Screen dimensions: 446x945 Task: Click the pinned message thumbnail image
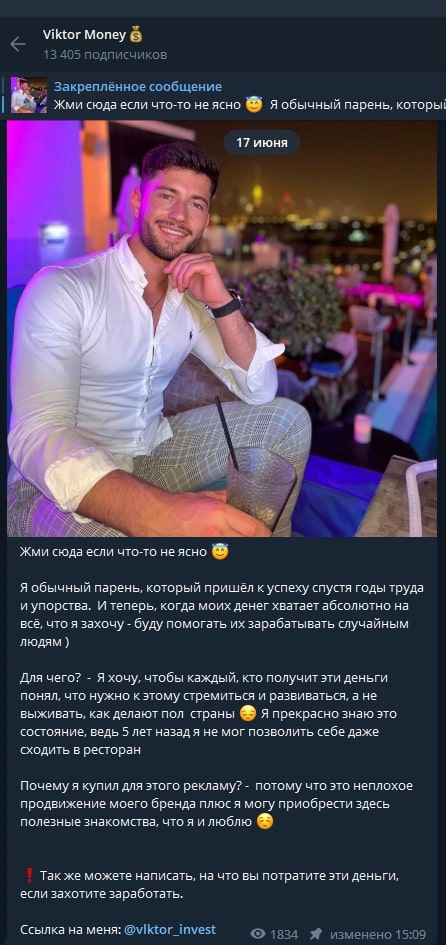29,95
